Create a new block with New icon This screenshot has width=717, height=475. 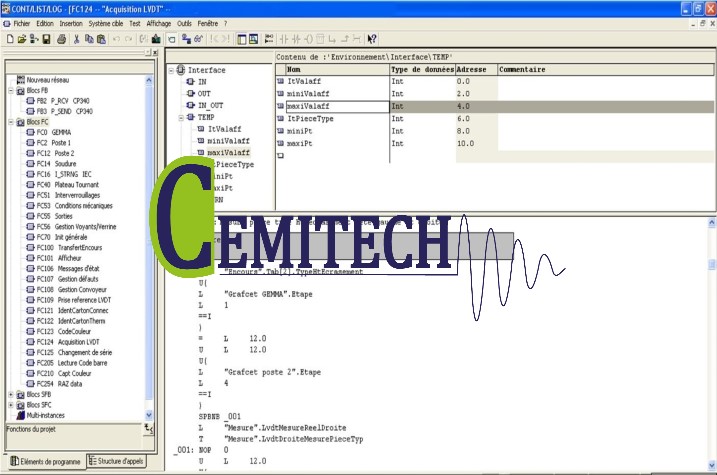[x=10, y=39]
